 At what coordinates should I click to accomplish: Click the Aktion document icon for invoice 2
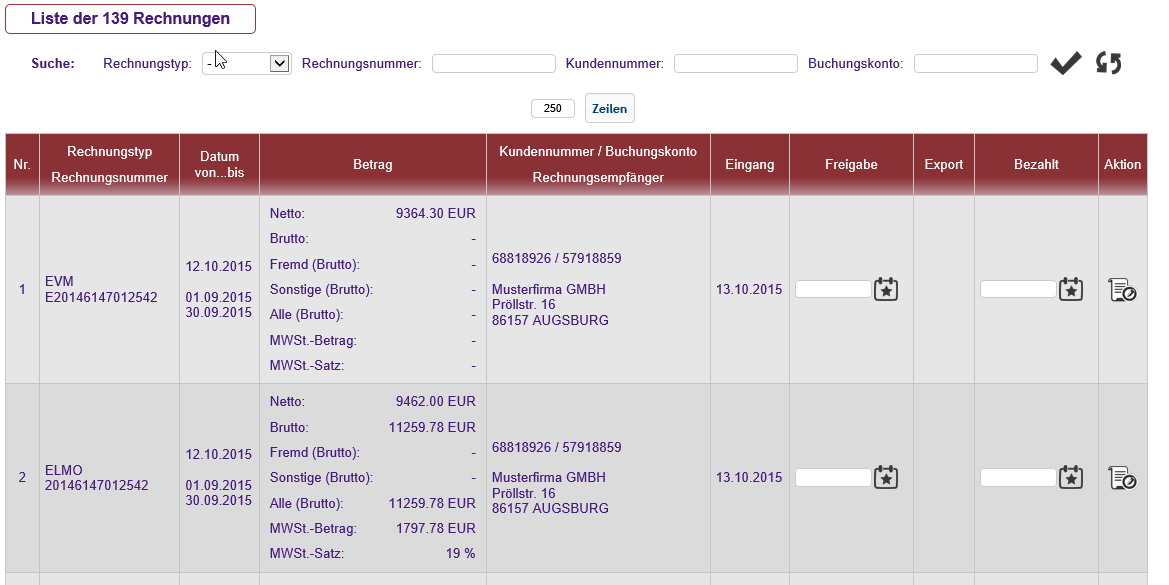1122,479
